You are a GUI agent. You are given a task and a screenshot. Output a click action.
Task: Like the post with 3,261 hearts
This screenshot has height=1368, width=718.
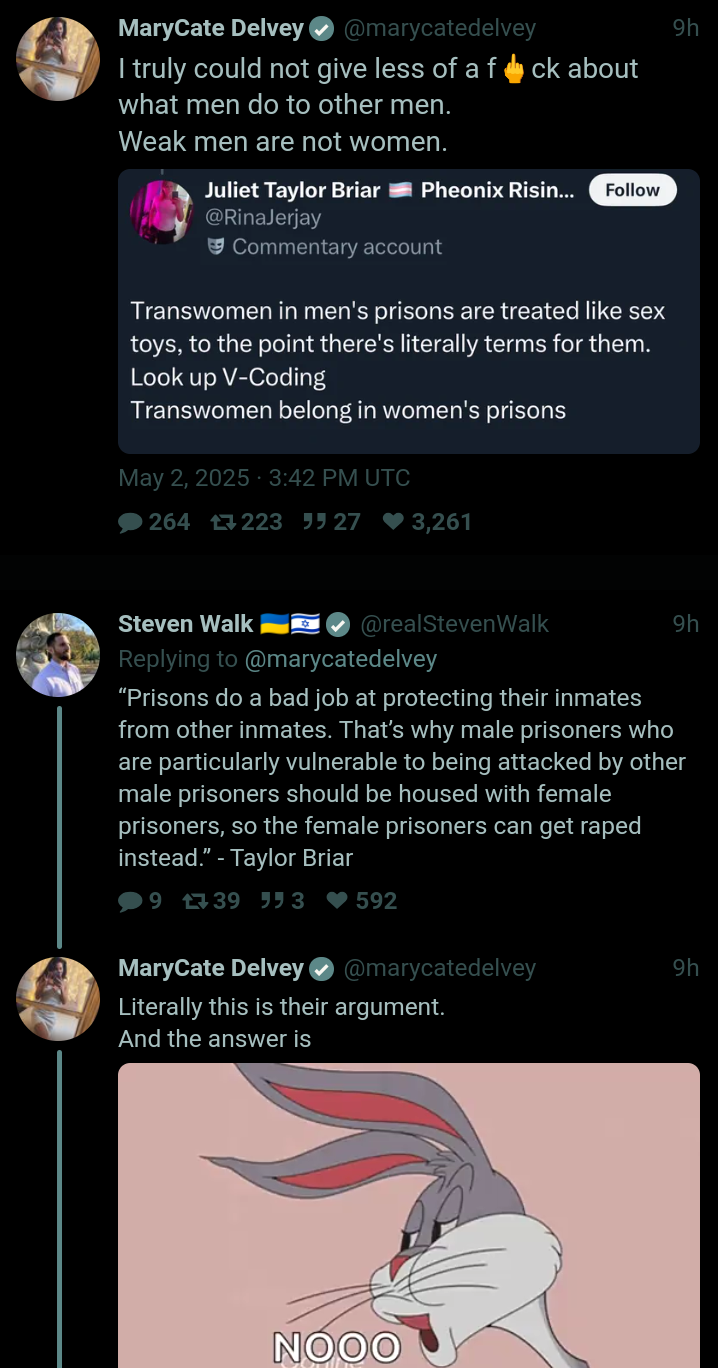tap(394, 522)
